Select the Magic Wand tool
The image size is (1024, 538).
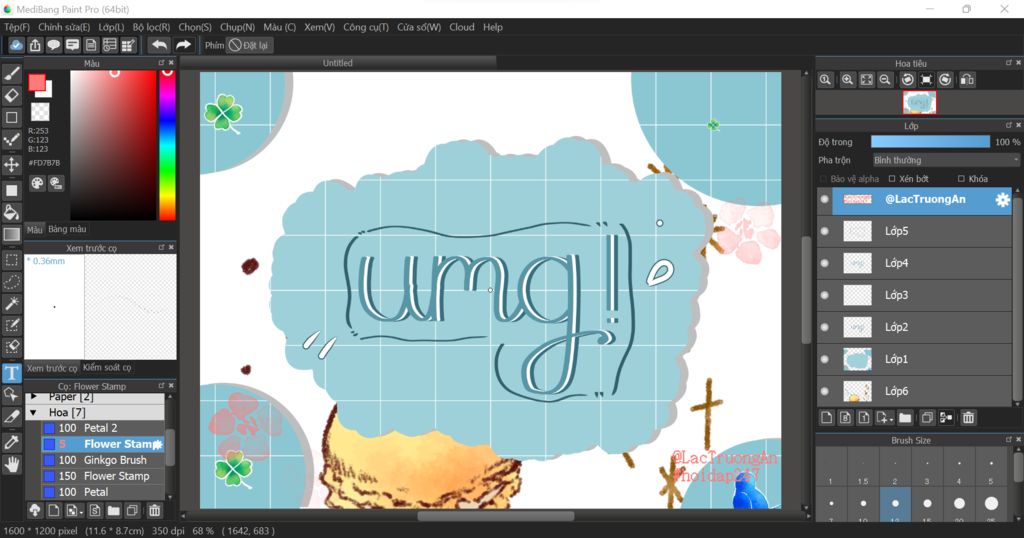(x=12, y=304)
